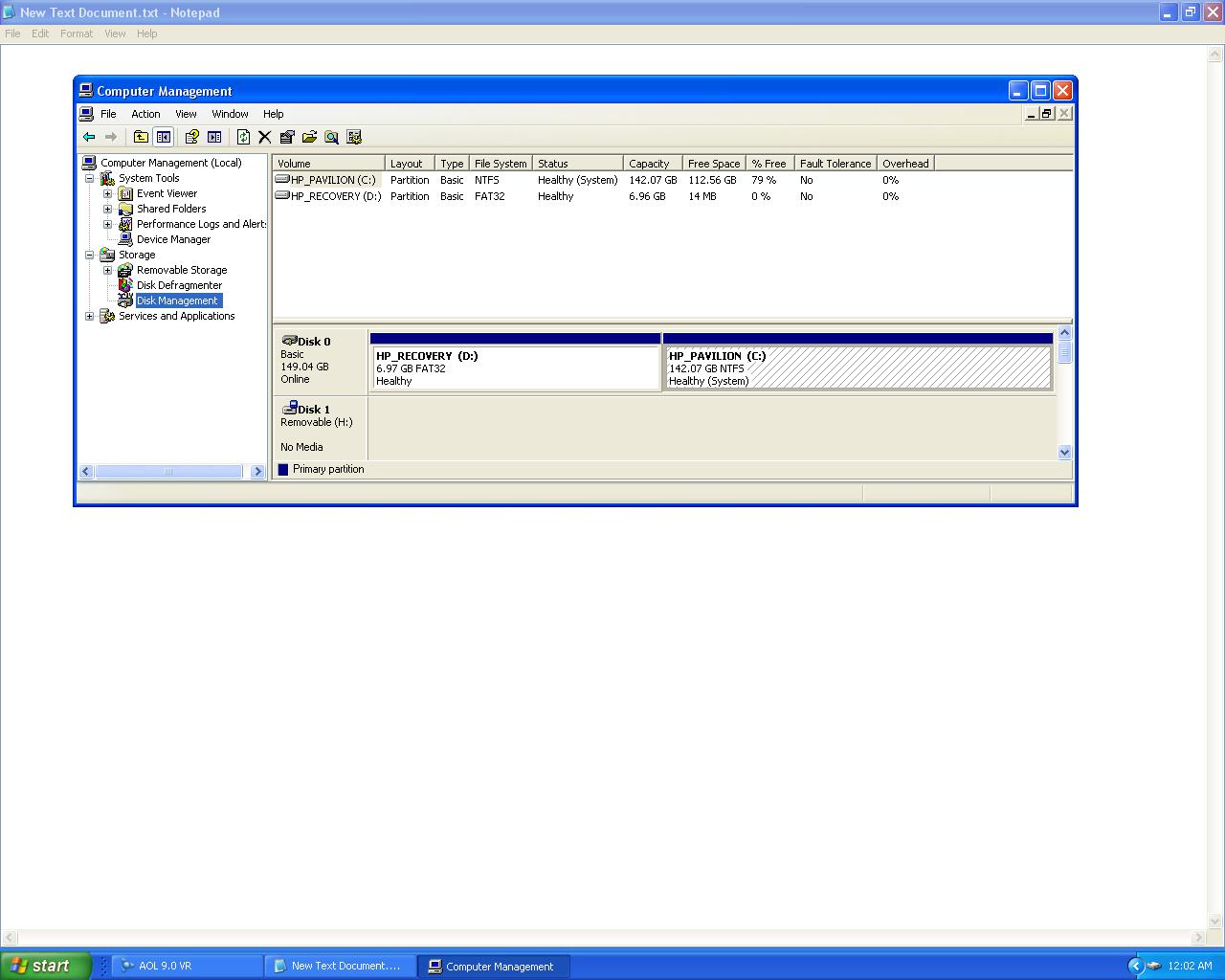1225x980 pixels.
Task: Switch to New Text Document taskbar button
Action: click(340, 966)
